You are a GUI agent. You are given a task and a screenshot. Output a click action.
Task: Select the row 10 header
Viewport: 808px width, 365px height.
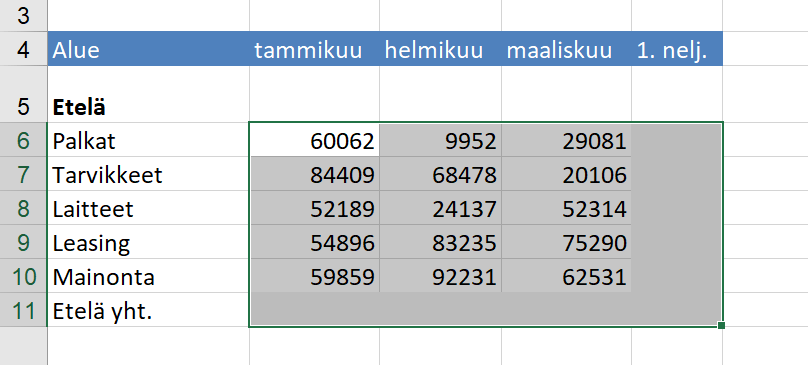24,276
